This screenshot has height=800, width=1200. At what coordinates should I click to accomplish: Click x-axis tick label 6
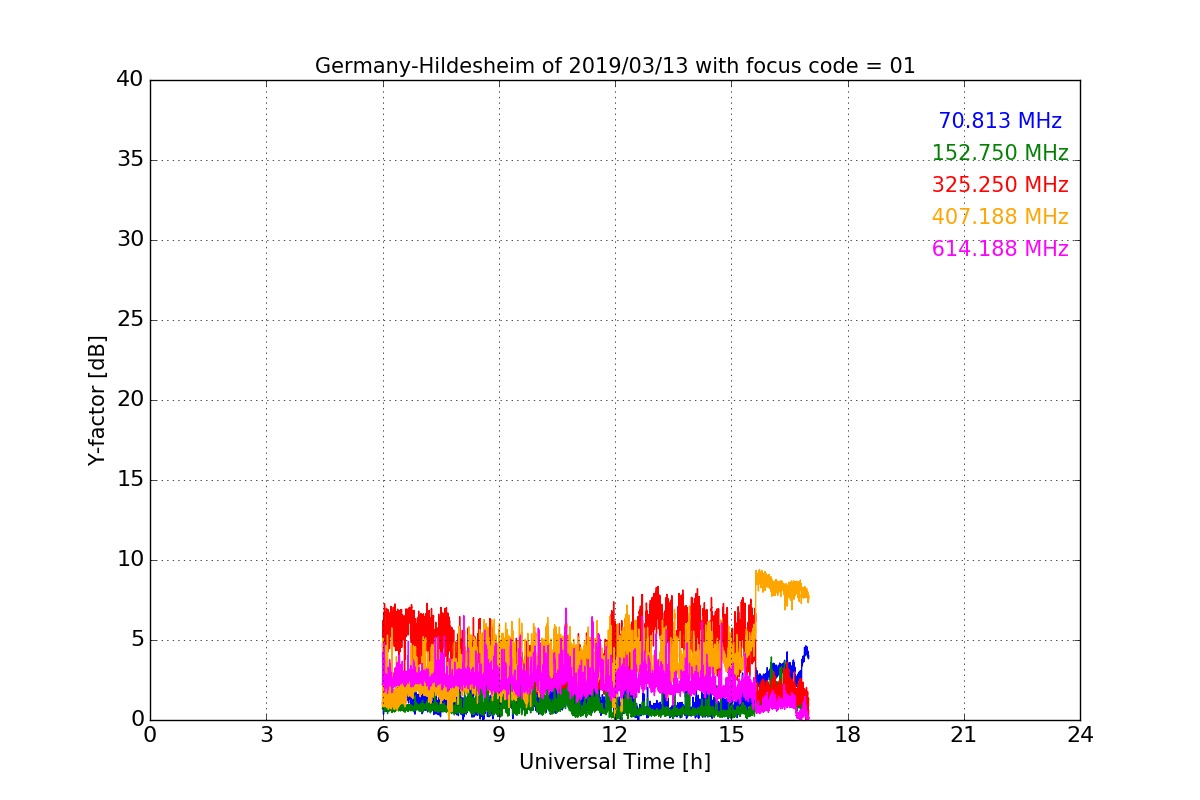[x=383, y=734]
